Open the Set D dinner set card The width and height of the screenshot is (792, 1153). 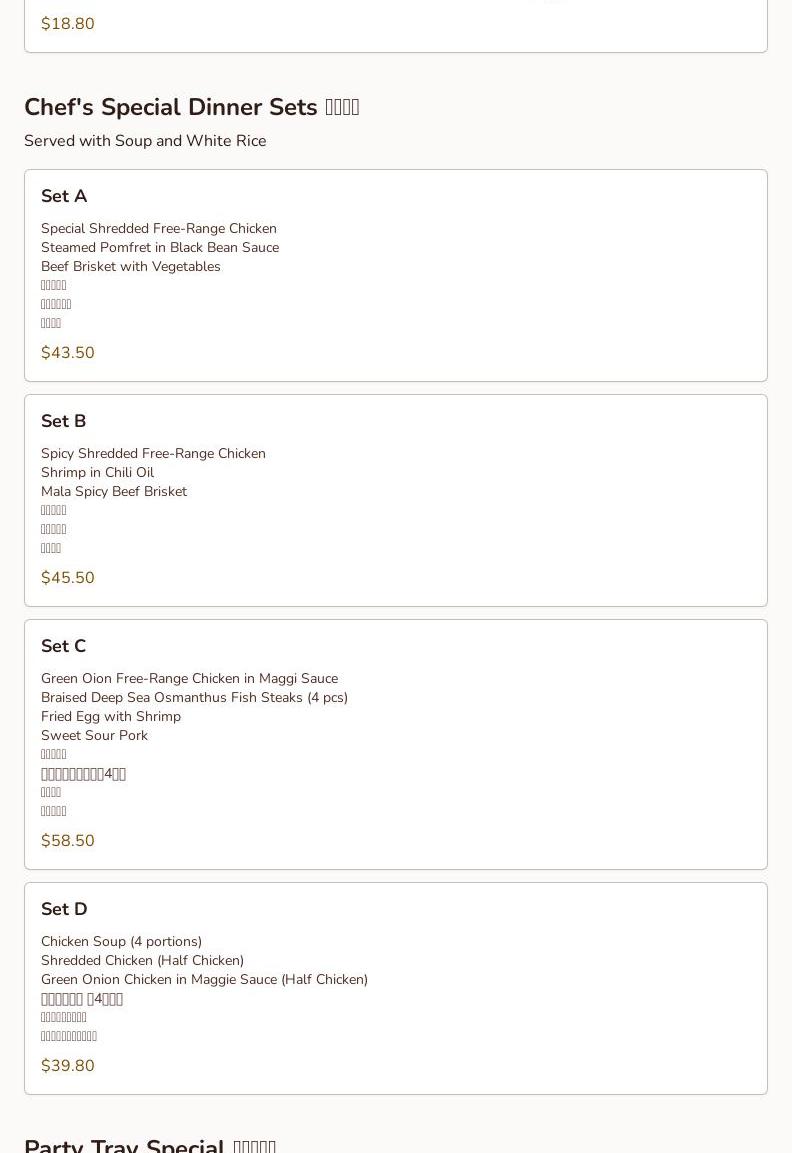396,989
